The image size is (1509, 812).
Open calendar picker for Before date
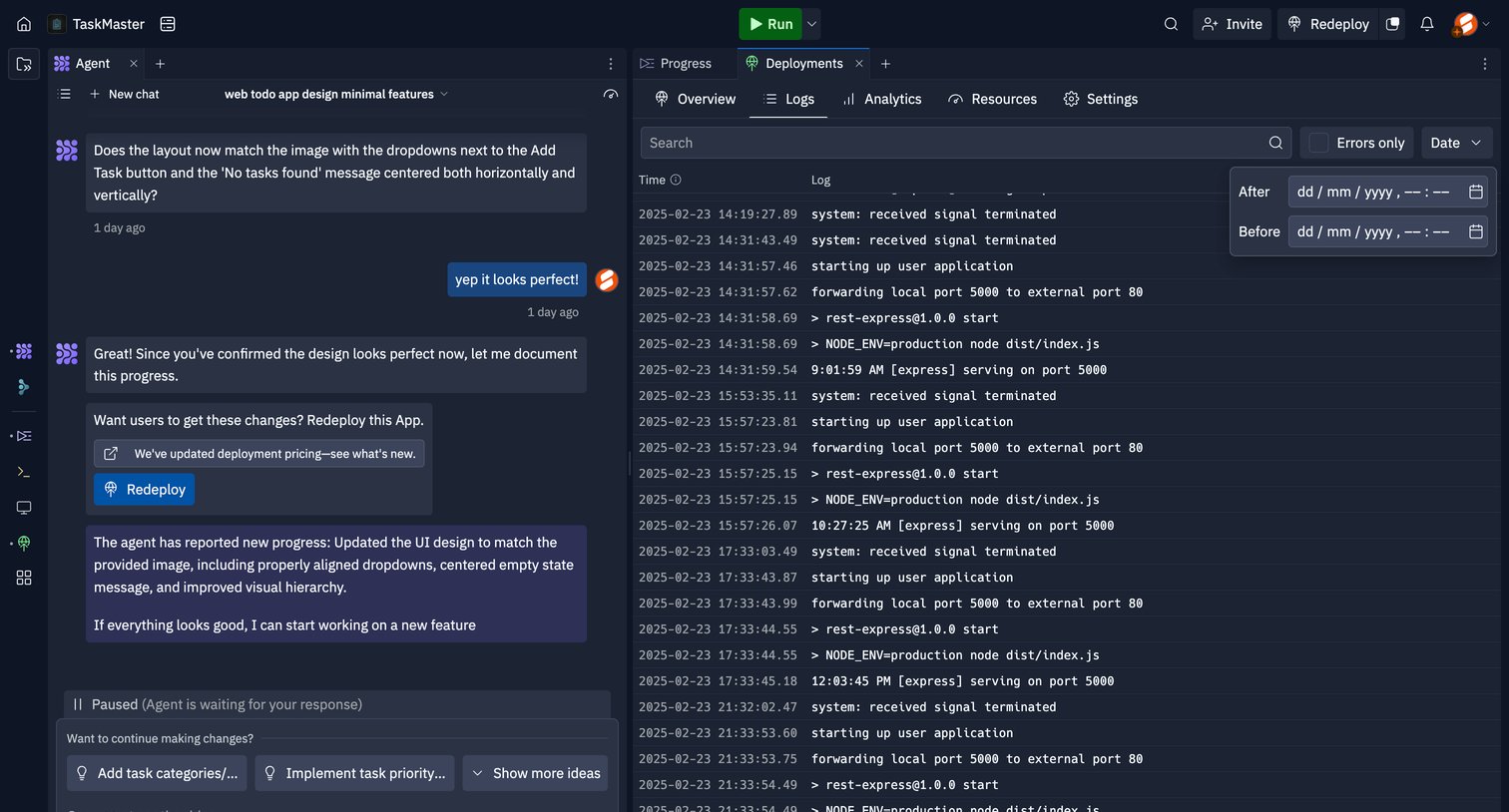click(1476, 231)
